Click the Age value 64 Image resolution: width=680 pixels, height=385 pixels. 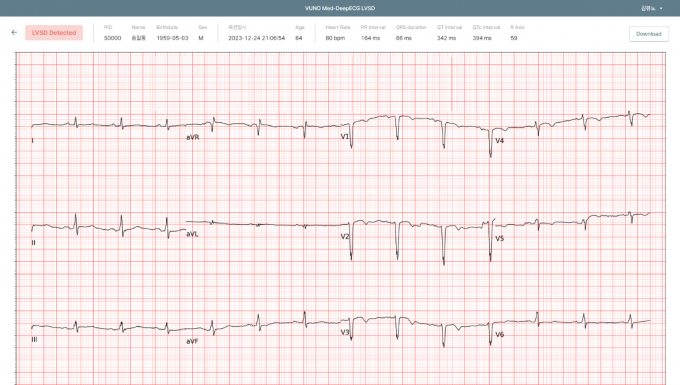point(298,38)
